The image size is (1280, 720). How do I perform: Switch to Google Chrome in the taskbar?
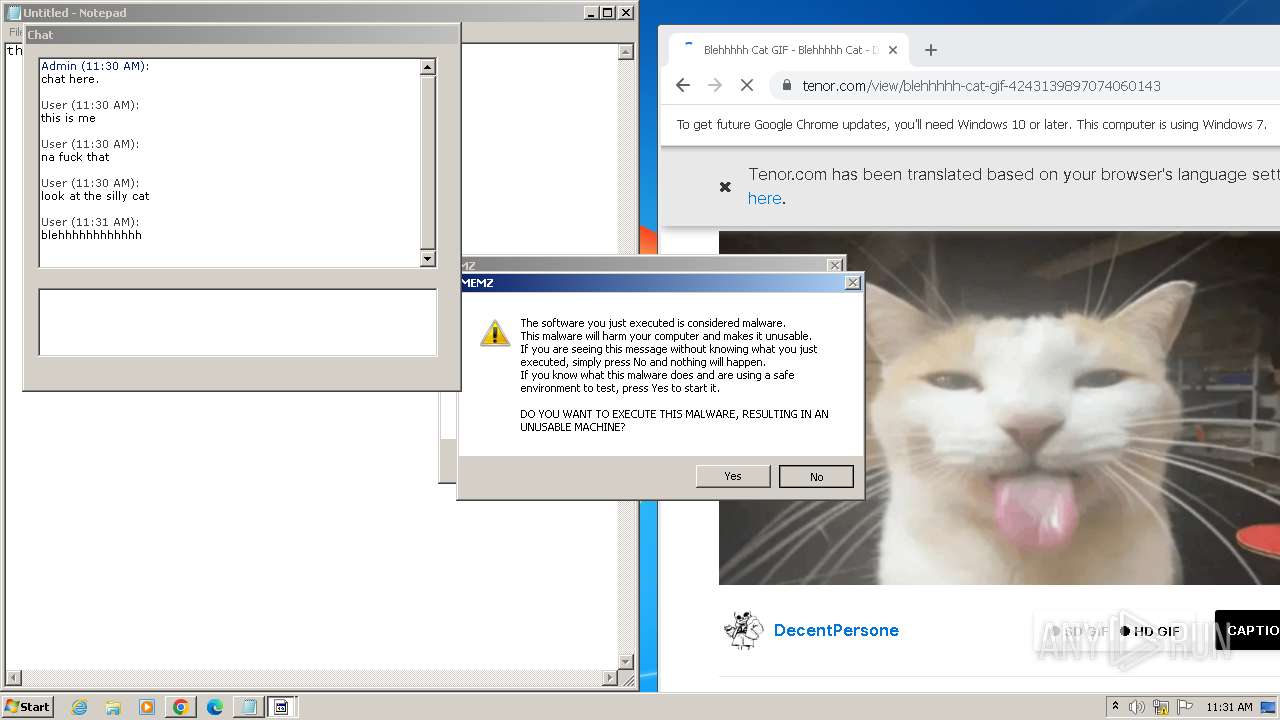tap(181, 707)
